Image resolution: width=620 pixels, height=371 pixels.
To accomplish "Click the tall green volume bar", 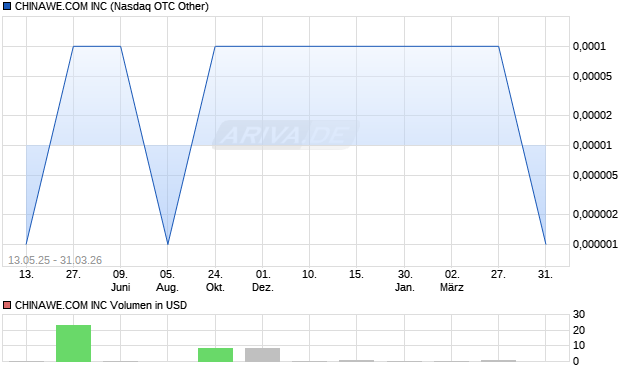I will coord(74,343).
